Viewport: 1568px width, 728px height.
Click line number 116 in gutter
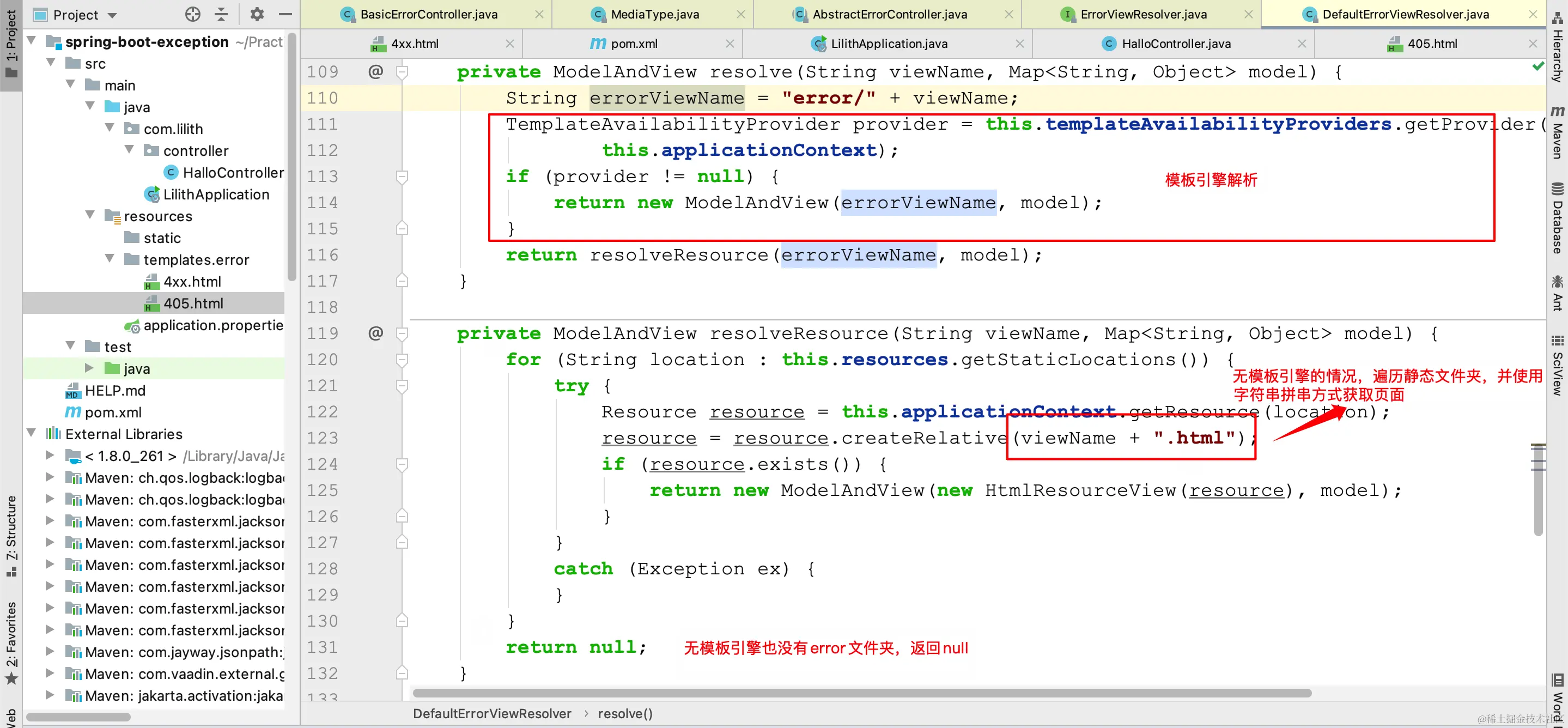pyautogui.click(x=322, y=255)
